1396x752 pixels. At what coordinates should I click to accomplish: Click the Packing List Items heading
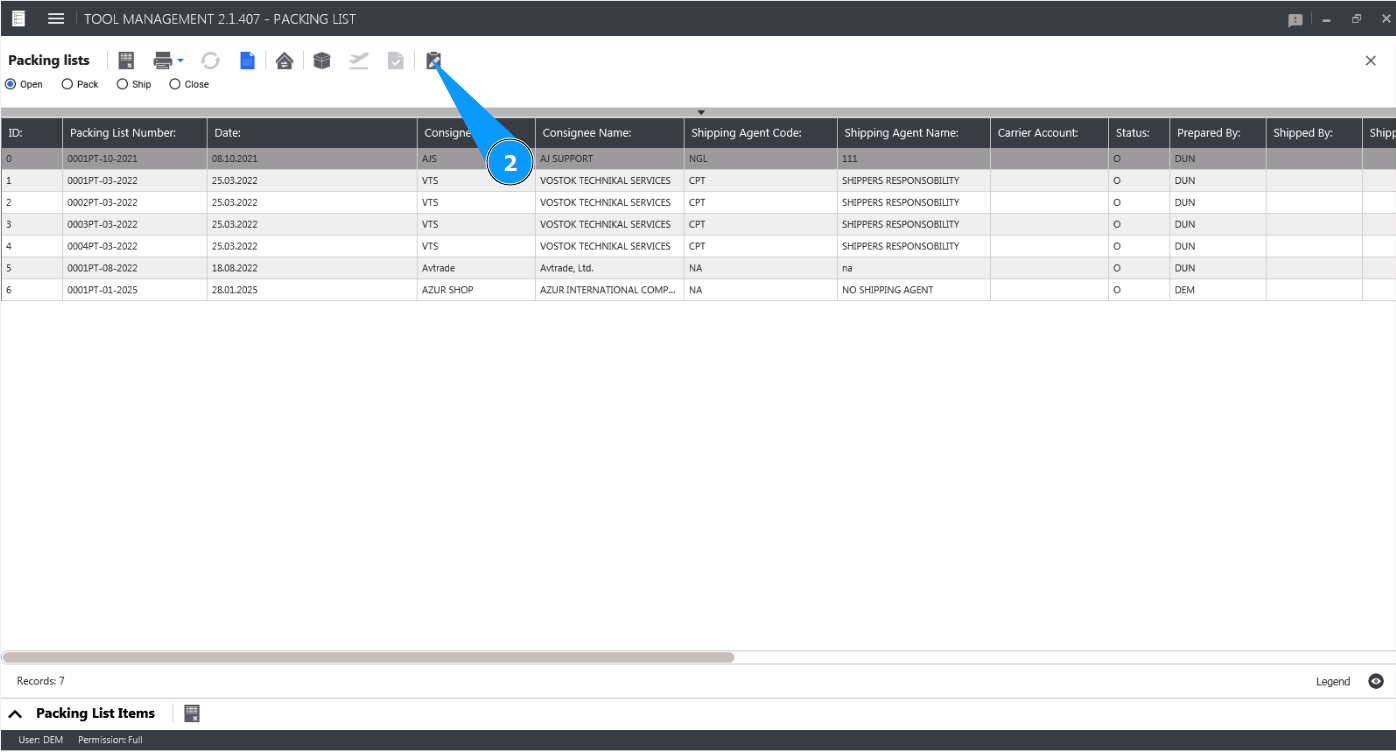click(x=95, y=713)
